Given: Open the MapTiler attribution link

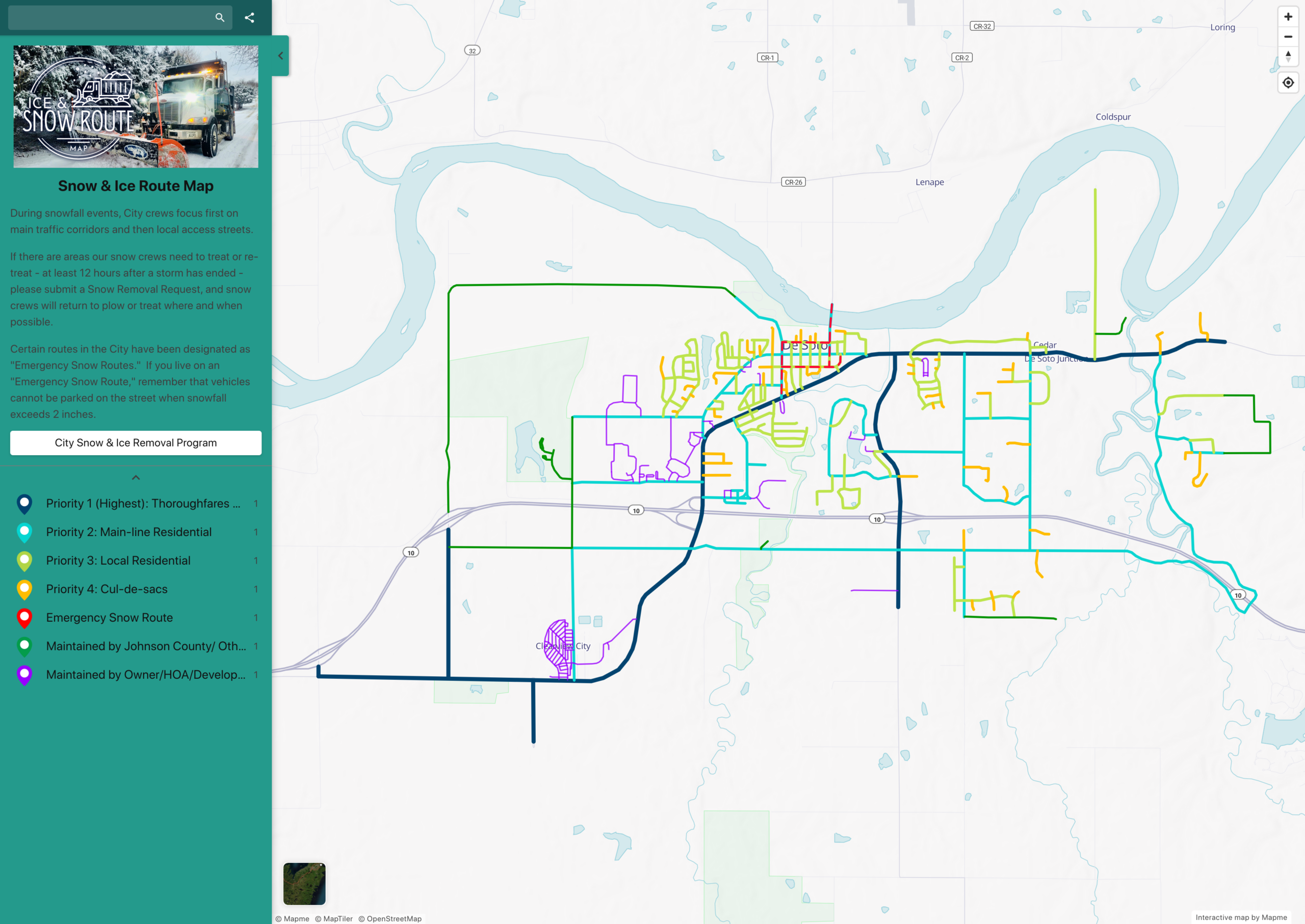Looking at the screenshot, I should click(x=334, y=918).
